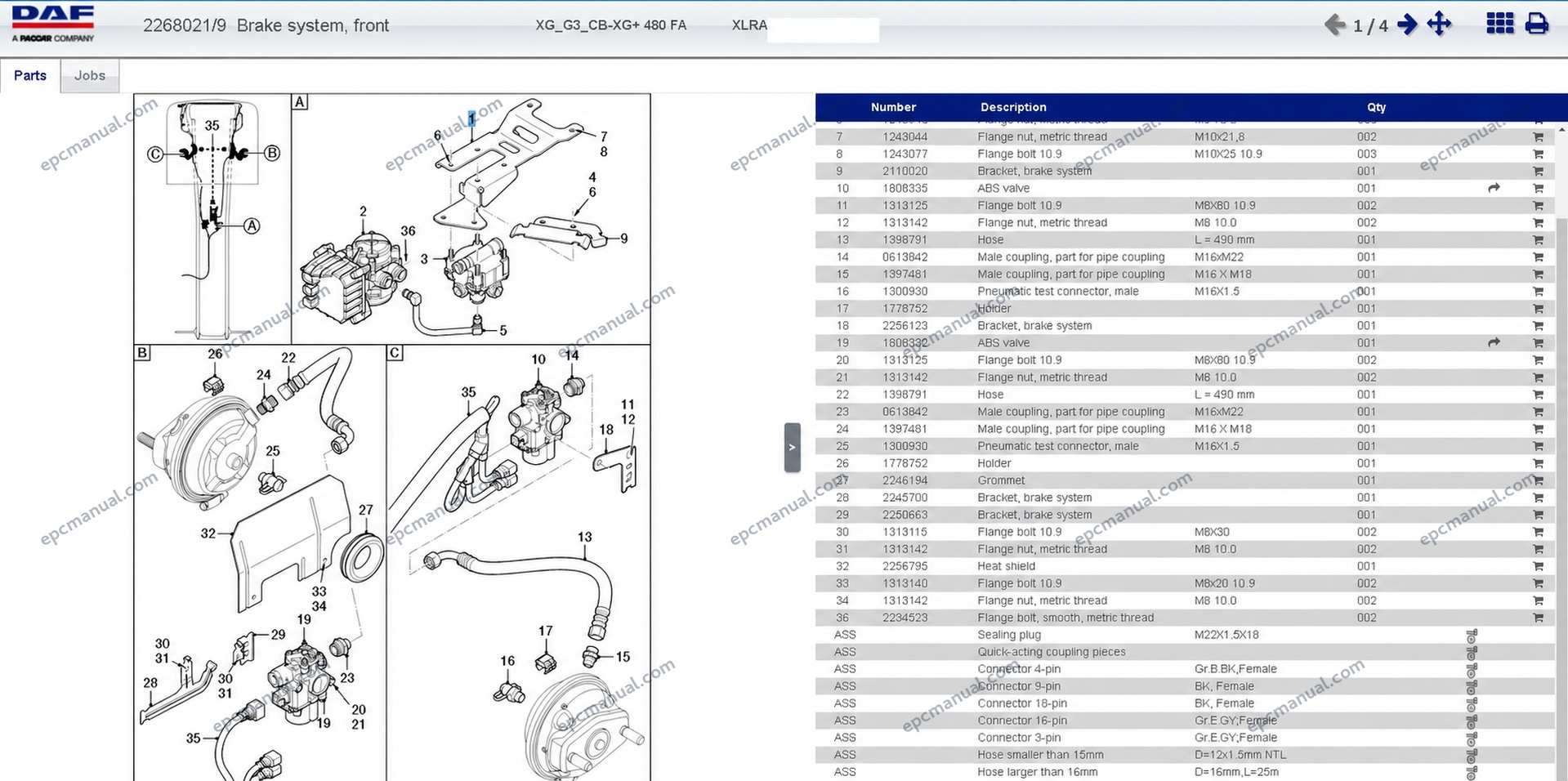
Task: Click Hose larger than 16mm description
Action: coord(1038,772)
